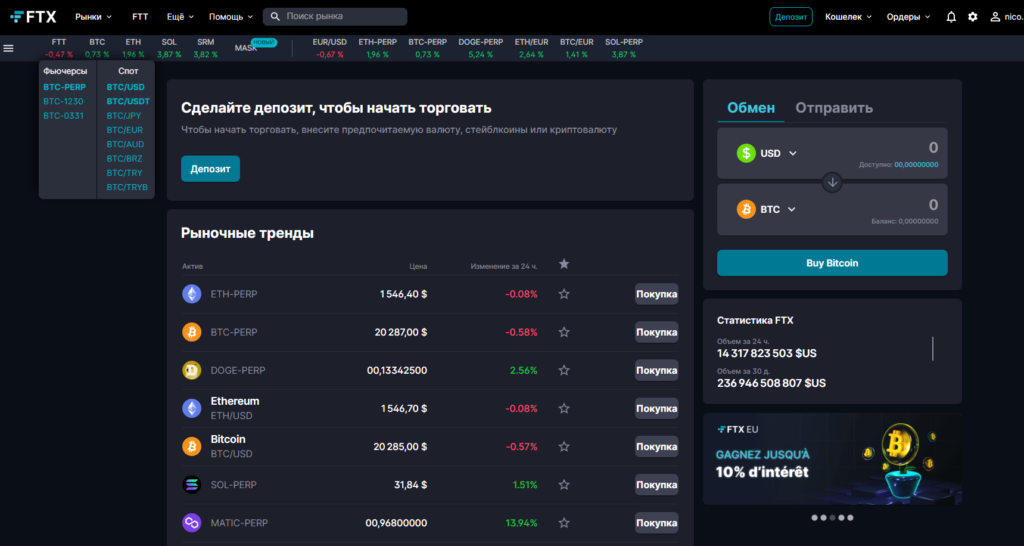Click Покупка for MATIC-PERP

point(656,523)
